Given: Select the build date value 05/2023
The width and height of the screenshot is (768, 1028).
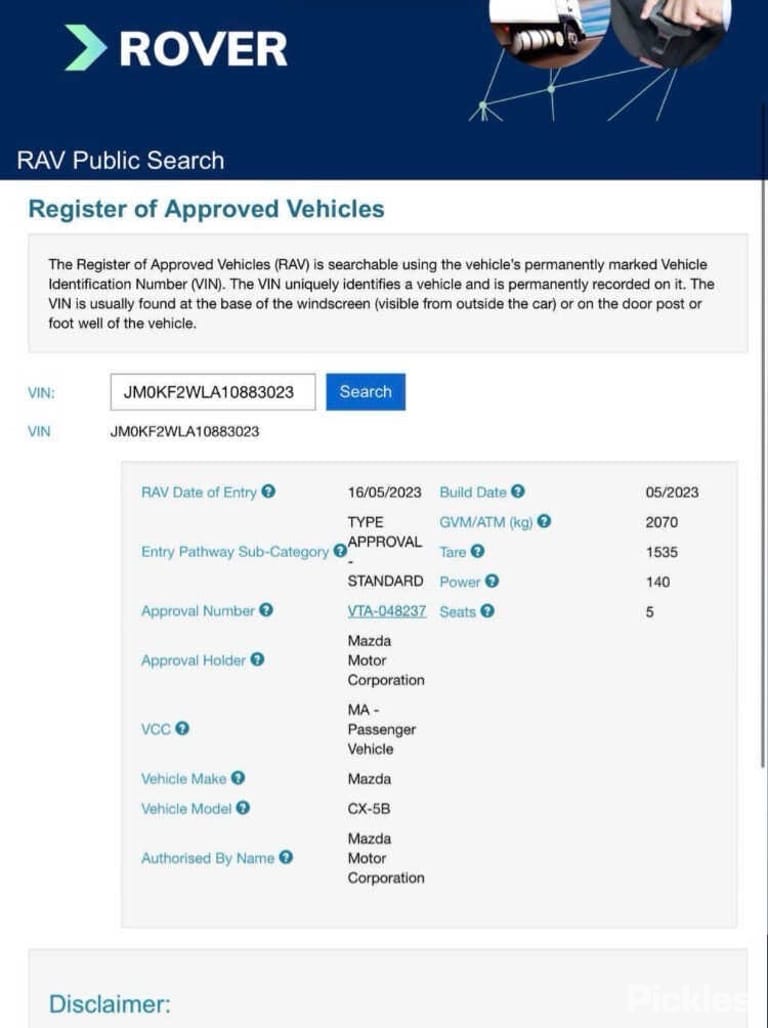Looking at the screenshot, I should click(x=672, y=492).
